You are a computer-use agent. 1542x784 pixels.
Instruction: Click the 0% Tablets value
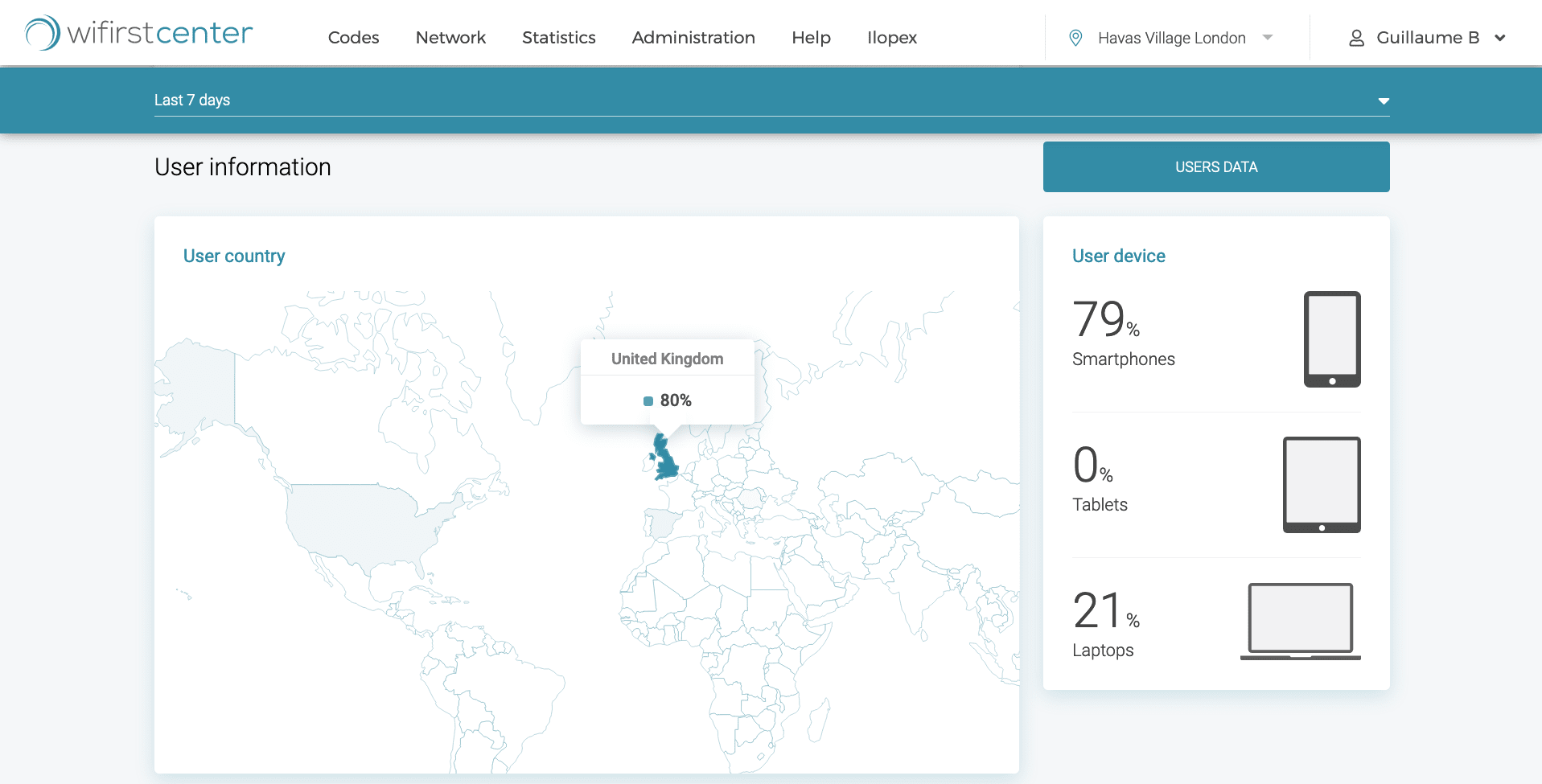[x=1092, y=465]
